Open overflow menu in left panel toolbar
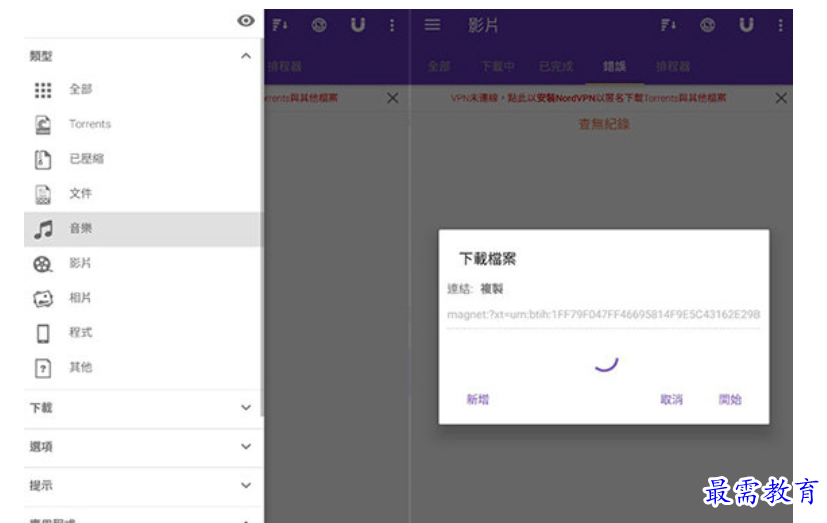The image size is (827, 523). point(392,25)
